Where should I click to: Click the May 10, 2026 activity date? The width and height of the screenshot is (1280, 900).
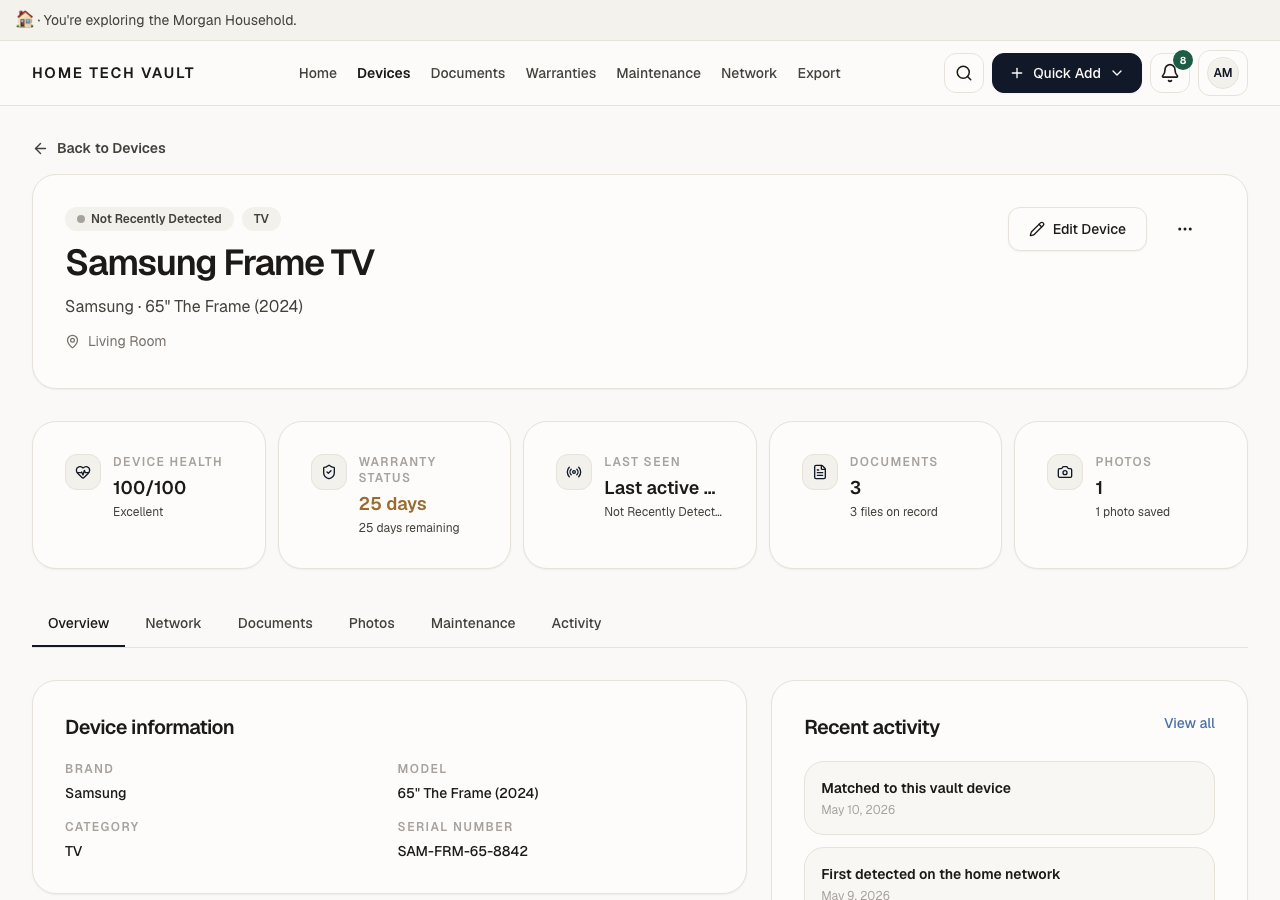point(858,810)
